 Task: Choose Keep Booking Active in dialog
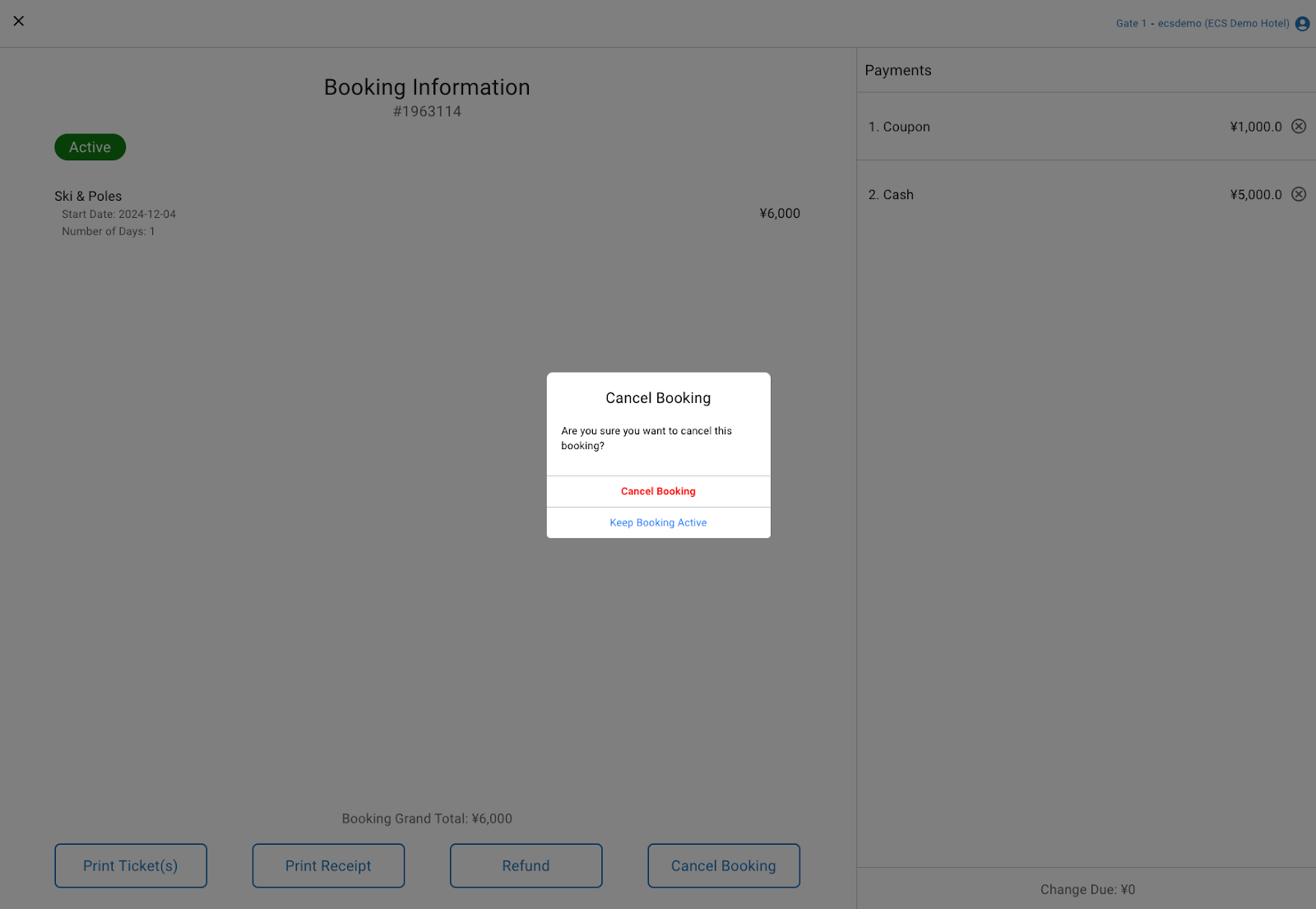click(x=658, y=522)
